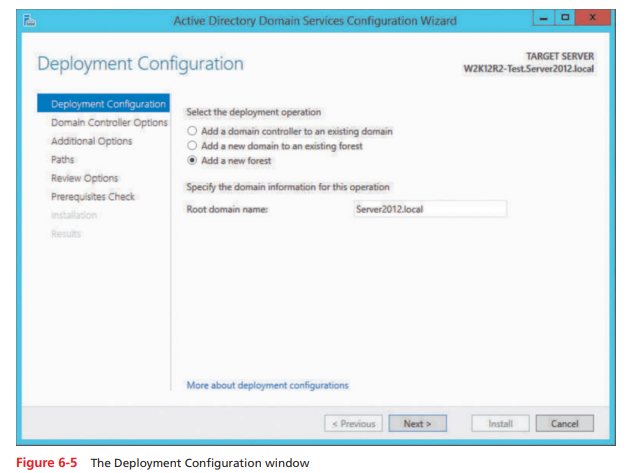Click the target server name 'W2K12R2-Test.Server2012.local'

pyautogui.click(x=529, y=69)
